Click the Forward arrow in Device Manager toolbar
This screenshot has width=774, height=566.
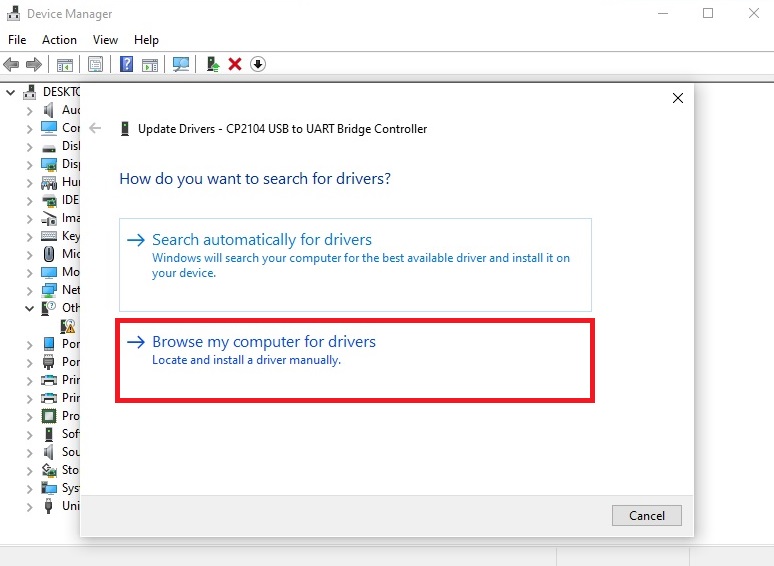34,64
